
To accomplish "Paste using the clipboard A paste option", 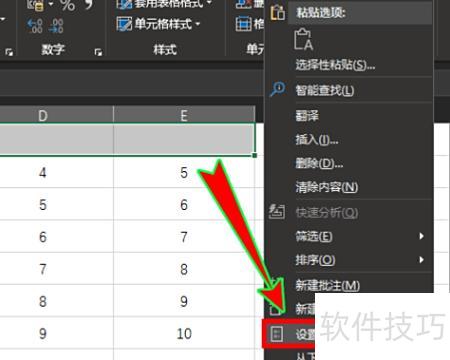I will pyautogui.click(x=304, y=39).
